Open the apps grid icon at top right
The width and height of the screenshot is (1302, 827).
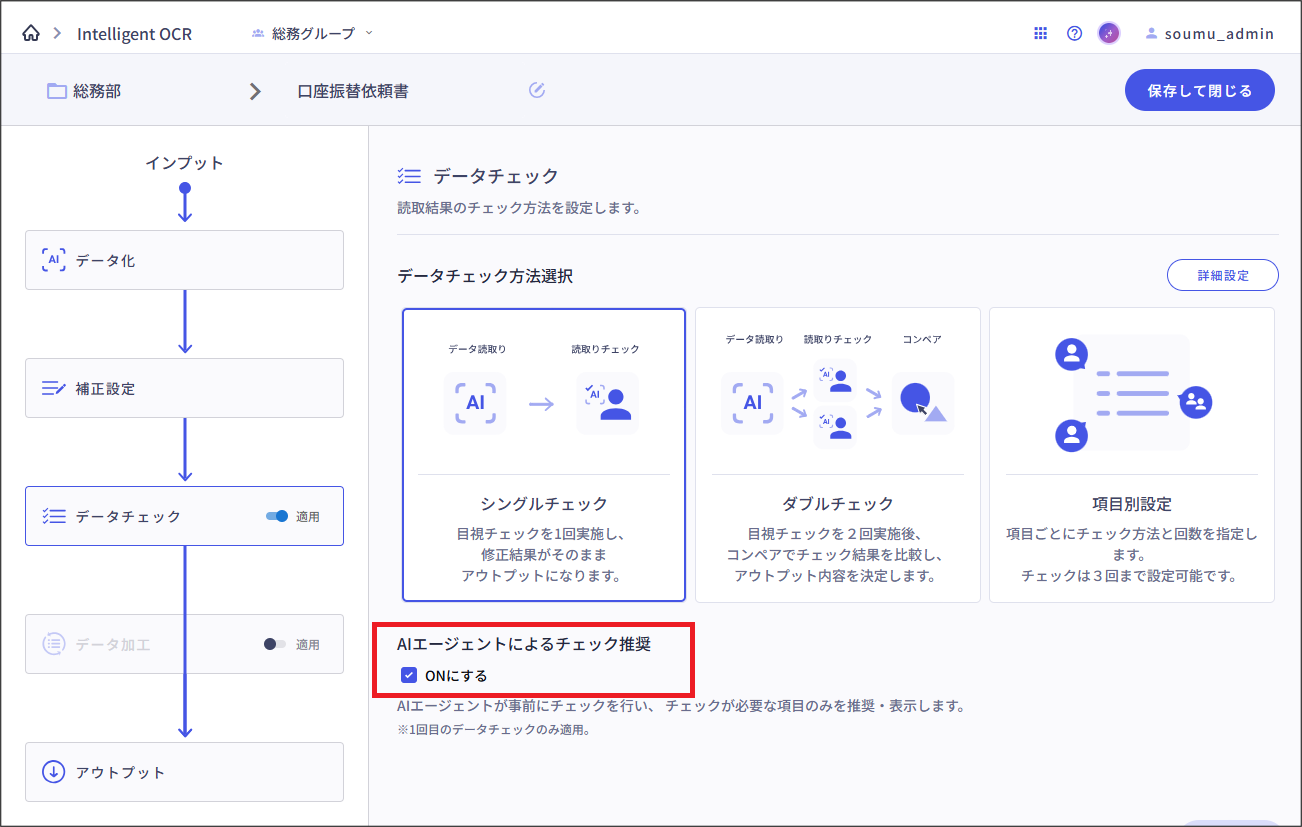1040,32
